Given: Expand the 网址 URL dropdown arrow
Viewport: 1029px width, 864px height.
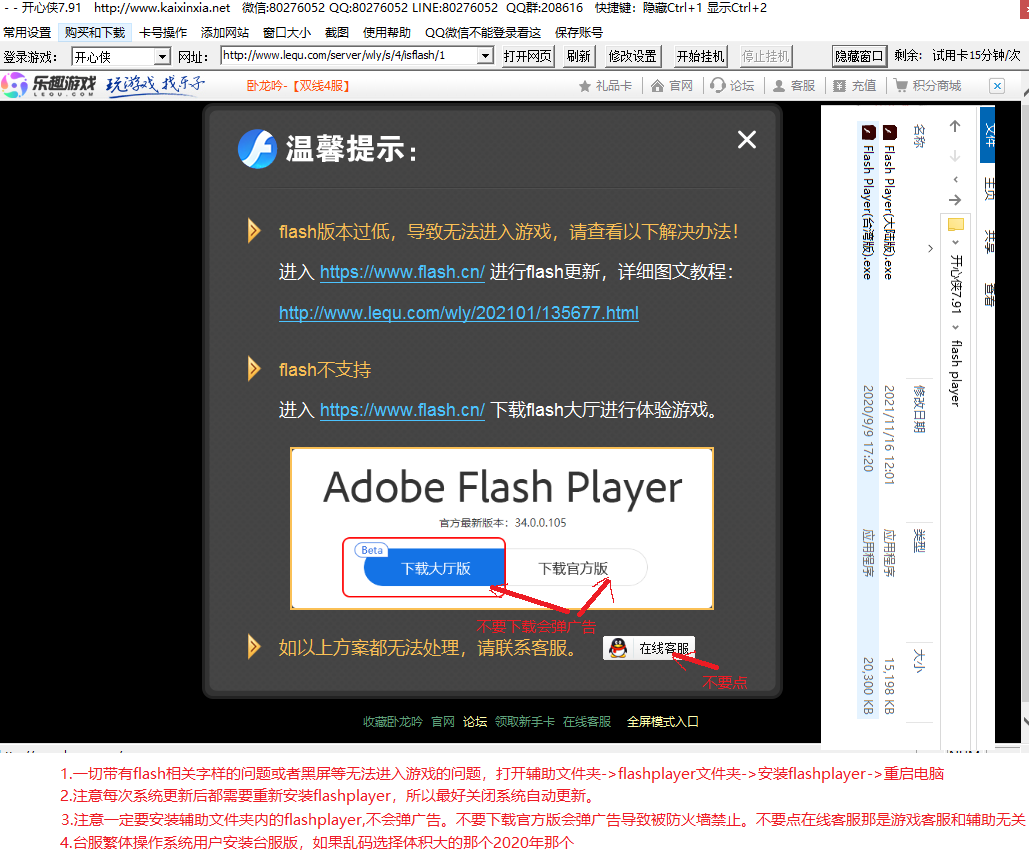Looking at the screenshot, I should (485, 56).
